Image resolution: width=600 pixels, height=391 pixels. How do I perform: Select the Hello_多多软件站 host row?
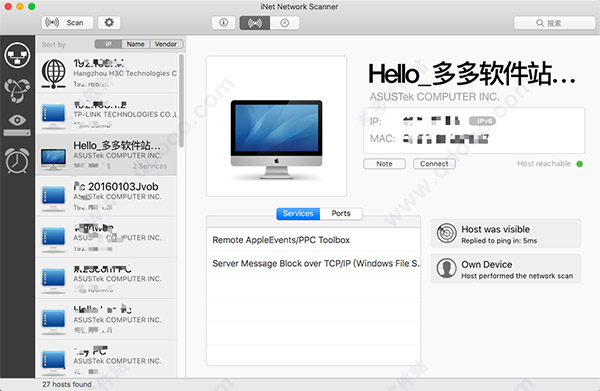coord(106,155)
